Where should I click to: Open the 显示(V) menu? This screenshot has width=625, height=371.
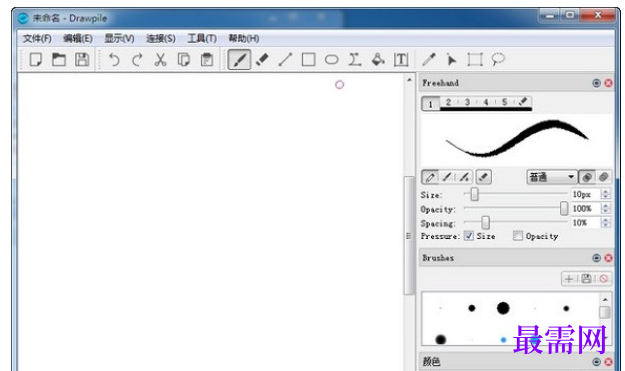[119, 38]
